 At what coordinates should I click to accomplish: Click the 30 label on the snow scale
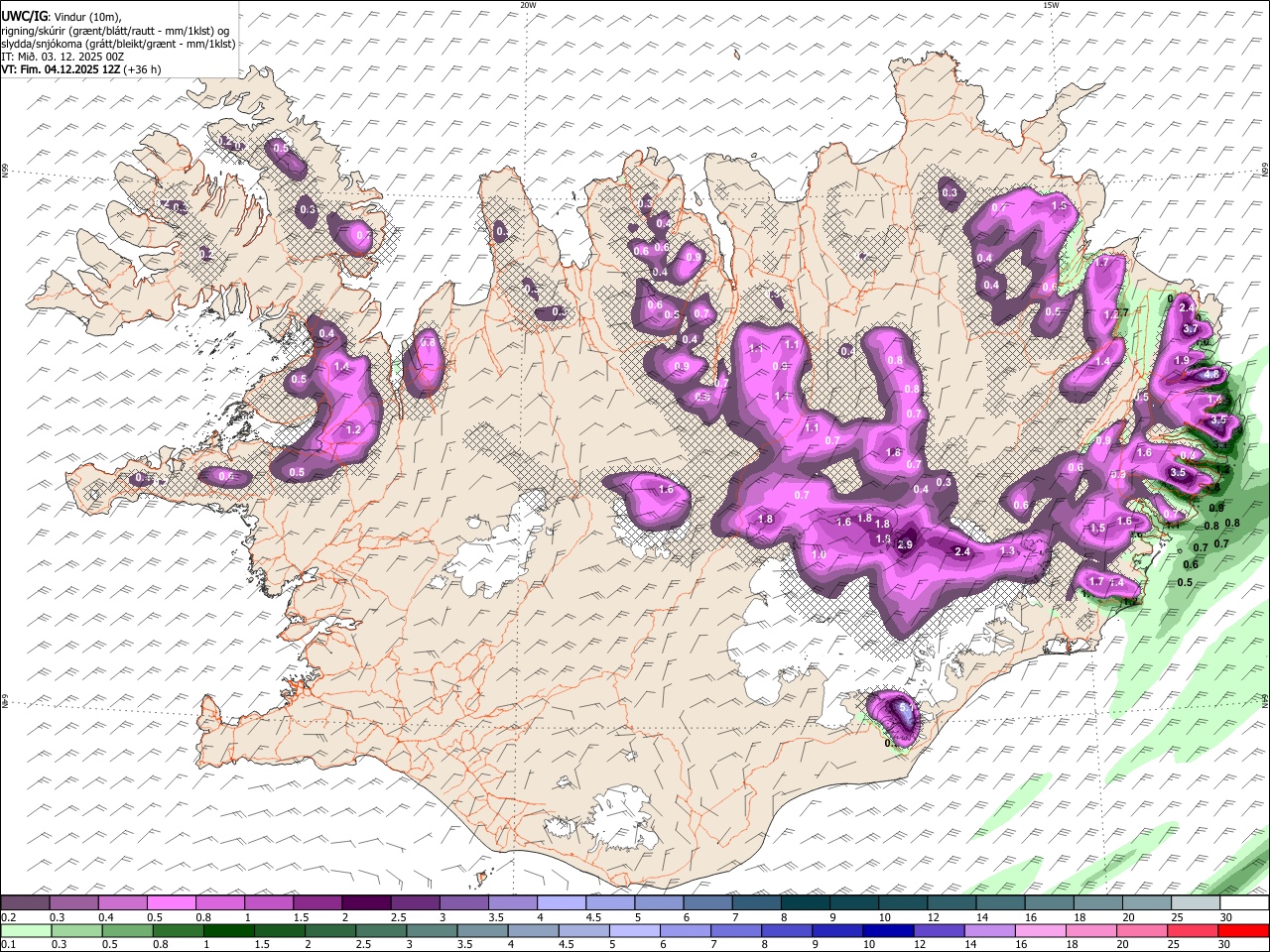pos(1226,917)
